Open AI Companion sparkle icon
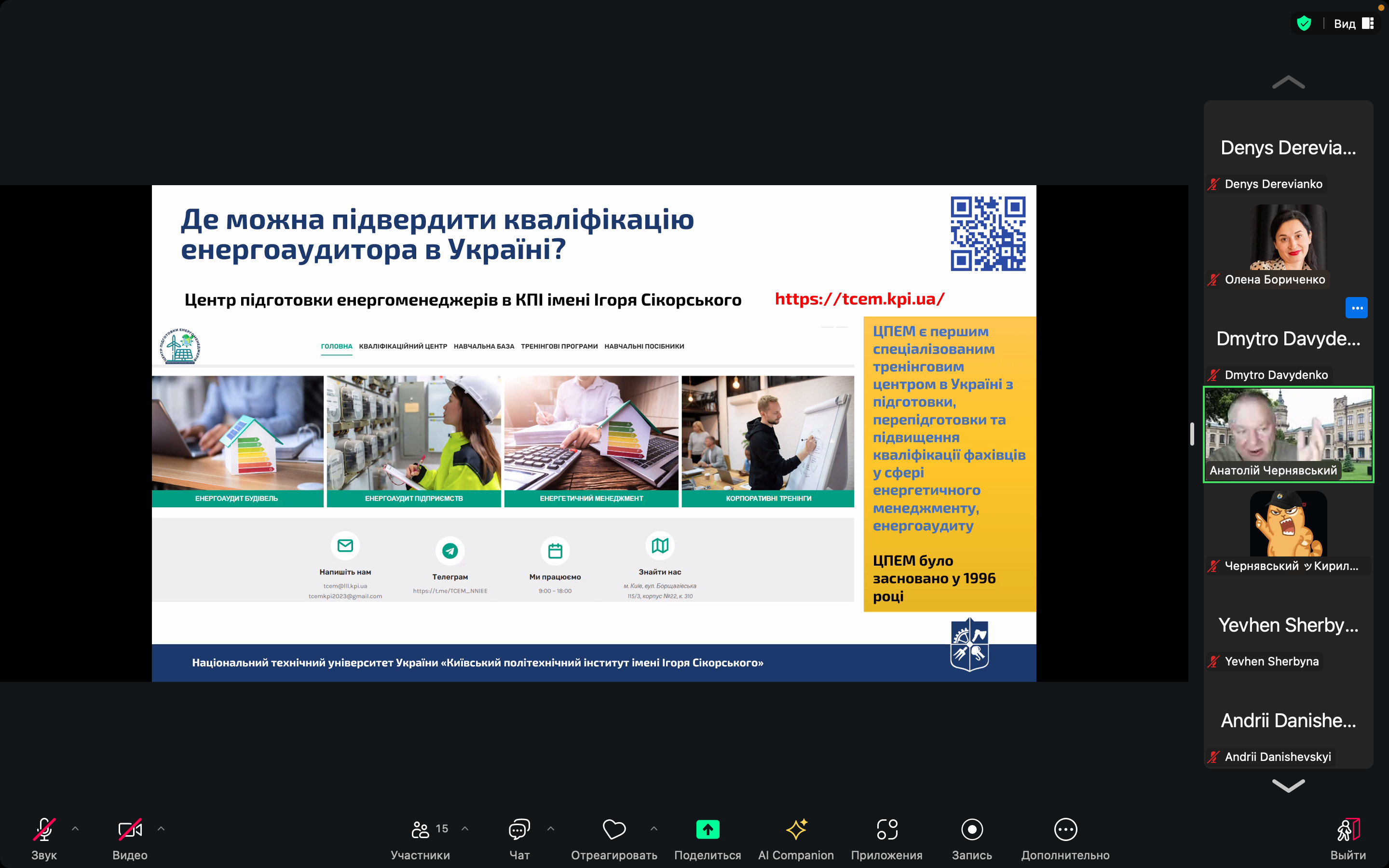 click(796, 829)
